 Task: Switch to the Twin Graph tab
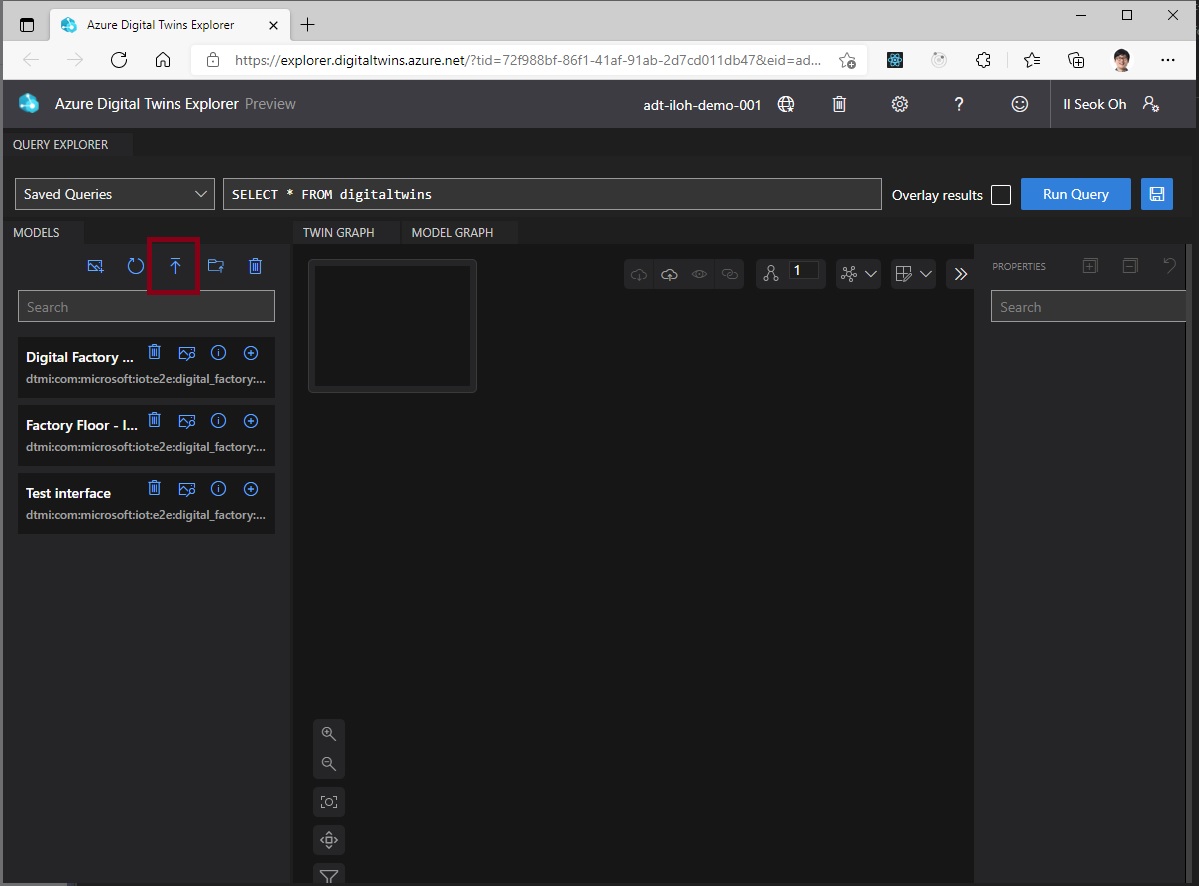(x=339, y=232)
